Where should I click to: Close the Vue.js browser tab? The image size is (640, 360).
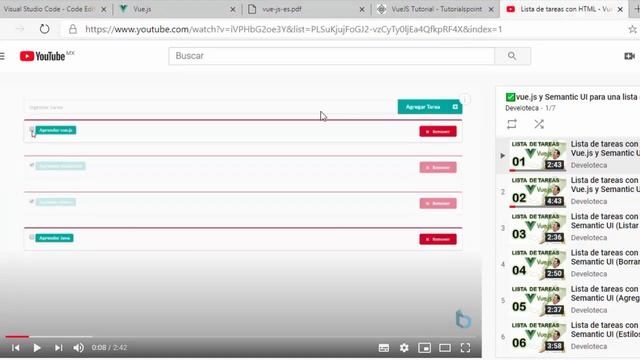tap(233, 9)
